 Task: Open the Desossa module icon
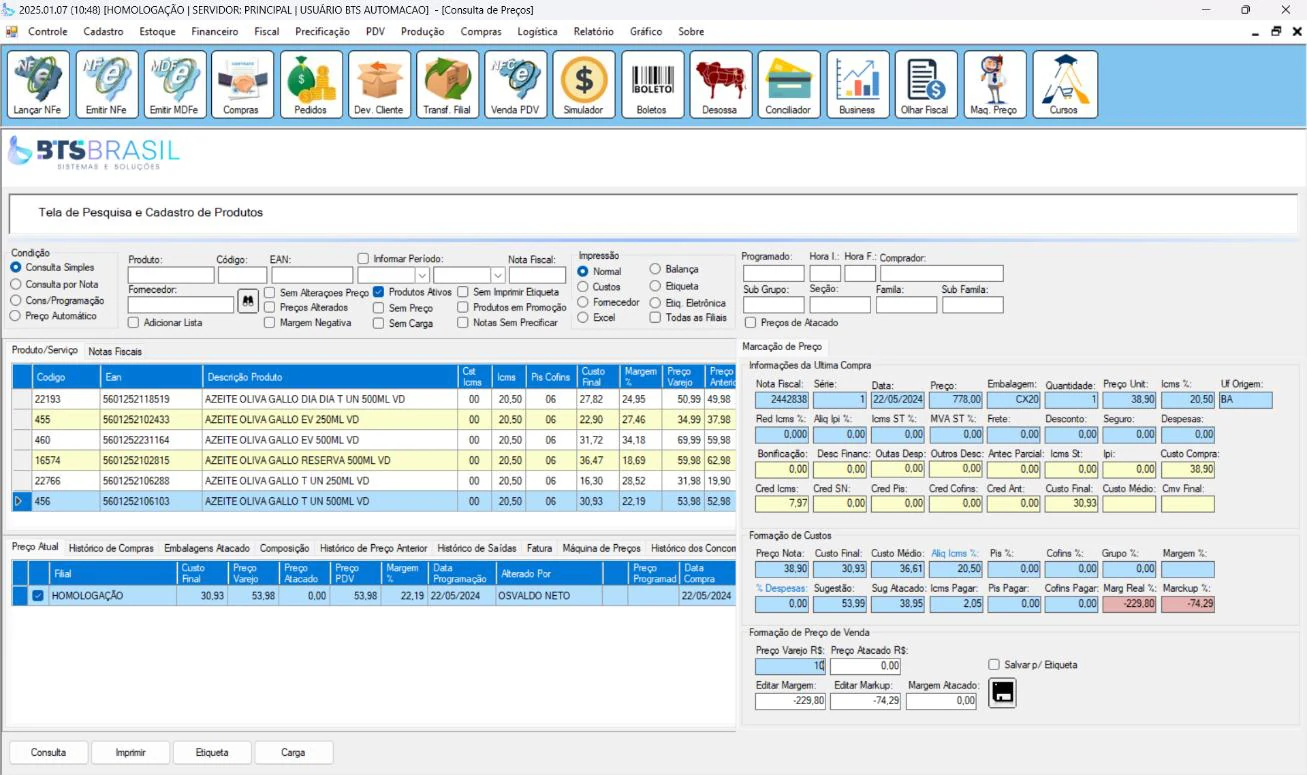pos(719,85)
